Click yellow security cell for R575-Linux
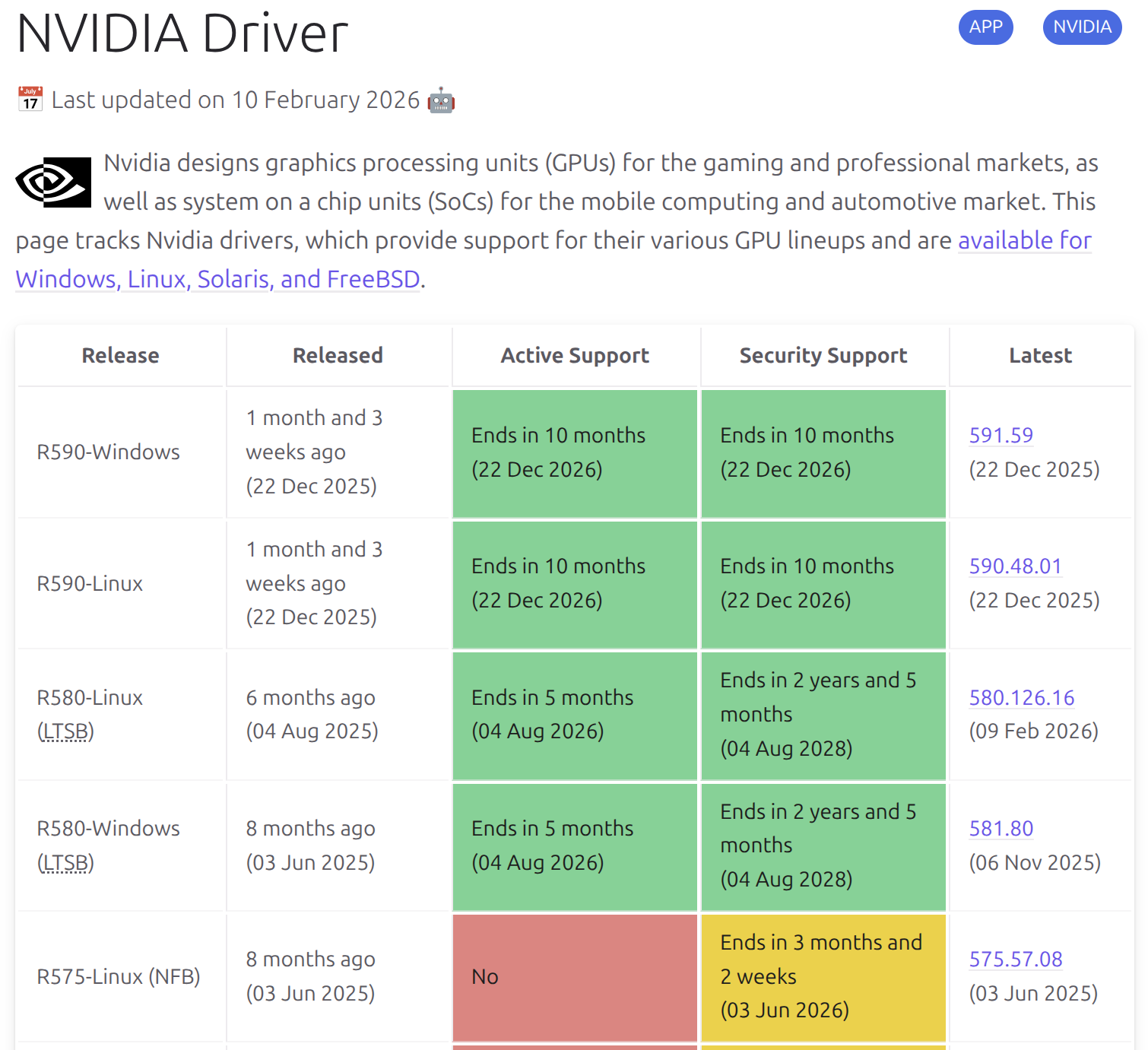This screenshot has height=1050, width=1148. click(x=823, y=977)
